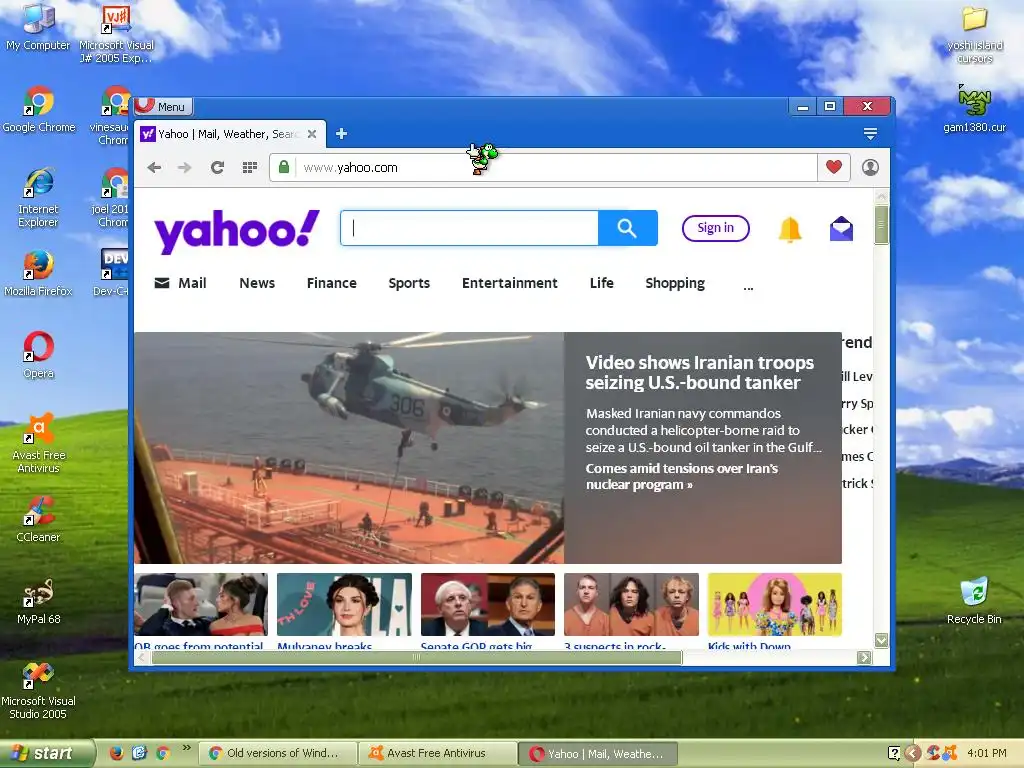Open the Kids with Down dolls thumbnail

click(x=775, y=605)
